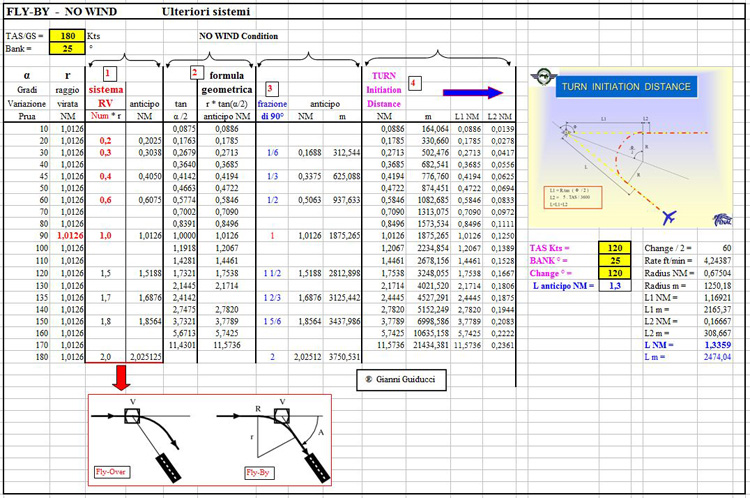Screen dimensions: 750x498
Task: Click the L2 NM value 0,2361
Action: coord(502,345)
